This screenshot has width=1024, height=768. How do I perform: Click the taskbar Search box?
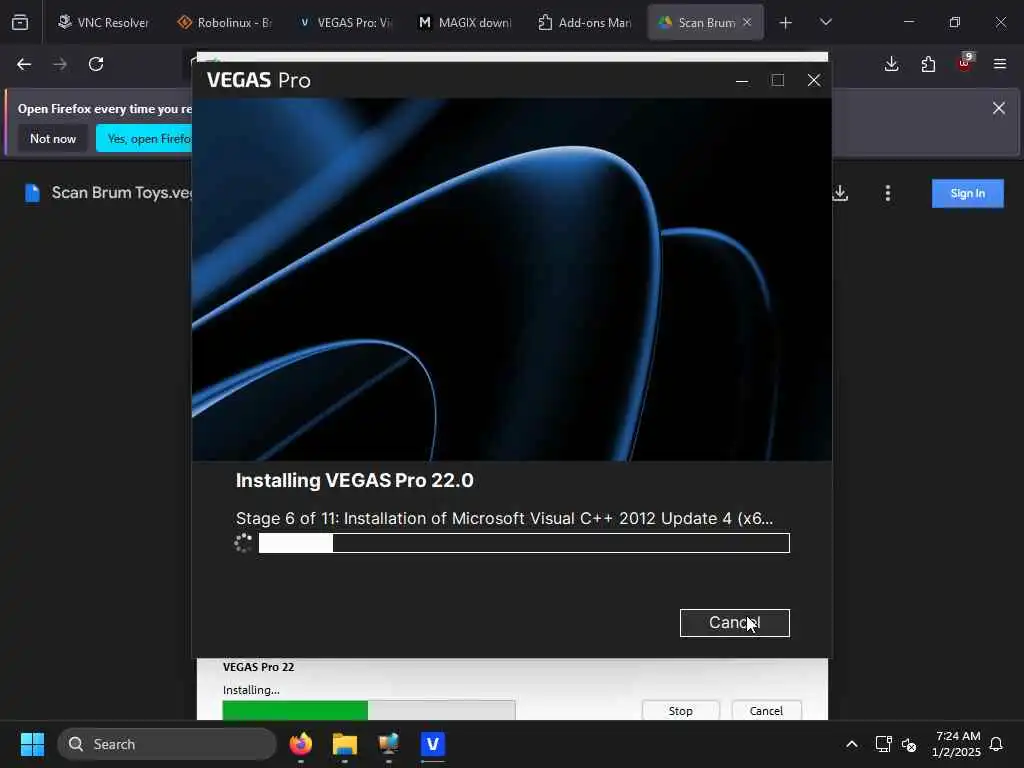click(167, 744)
